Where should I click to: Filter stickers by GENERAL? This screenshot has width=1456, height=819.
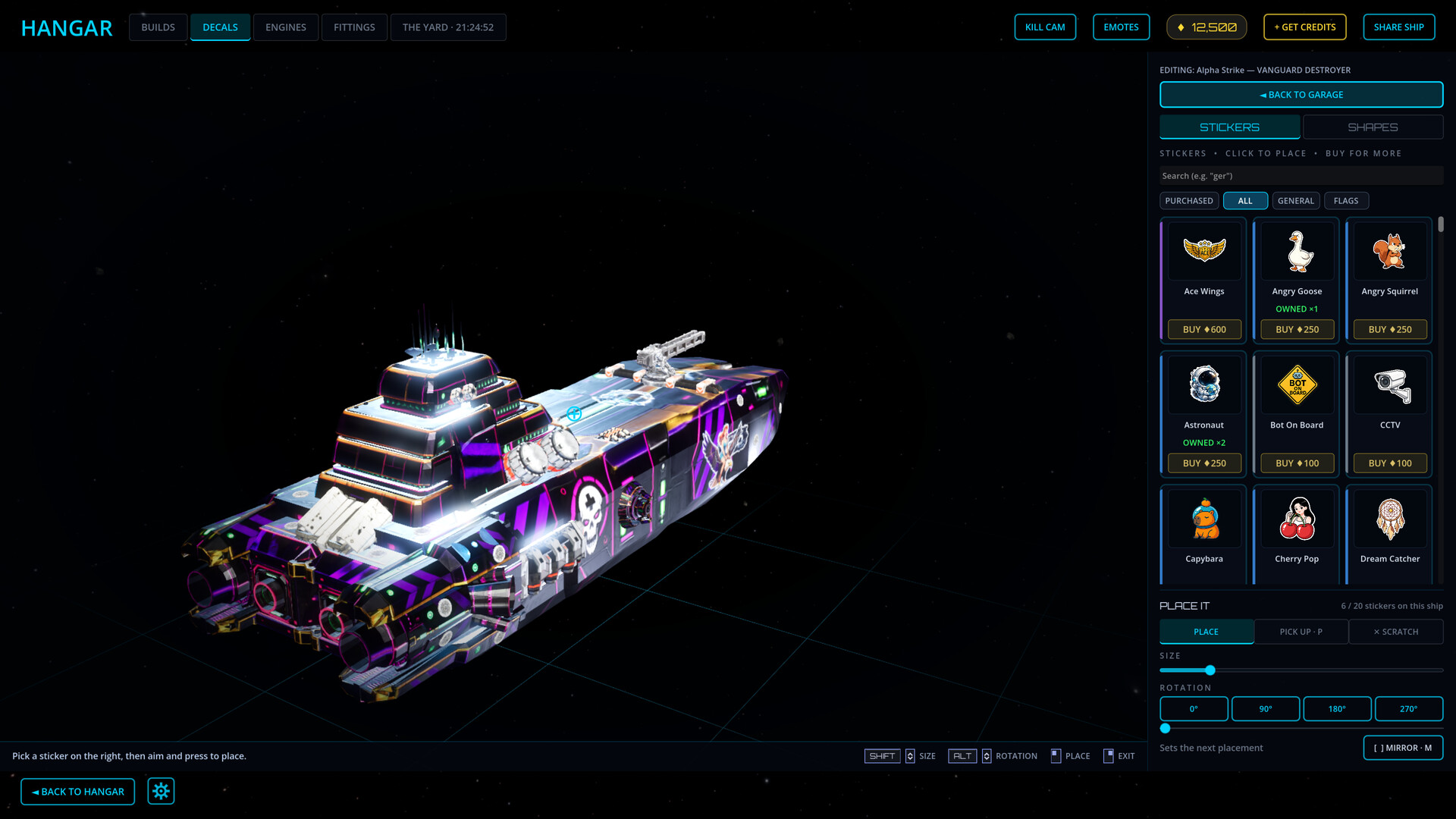[x=1295, y=201]
